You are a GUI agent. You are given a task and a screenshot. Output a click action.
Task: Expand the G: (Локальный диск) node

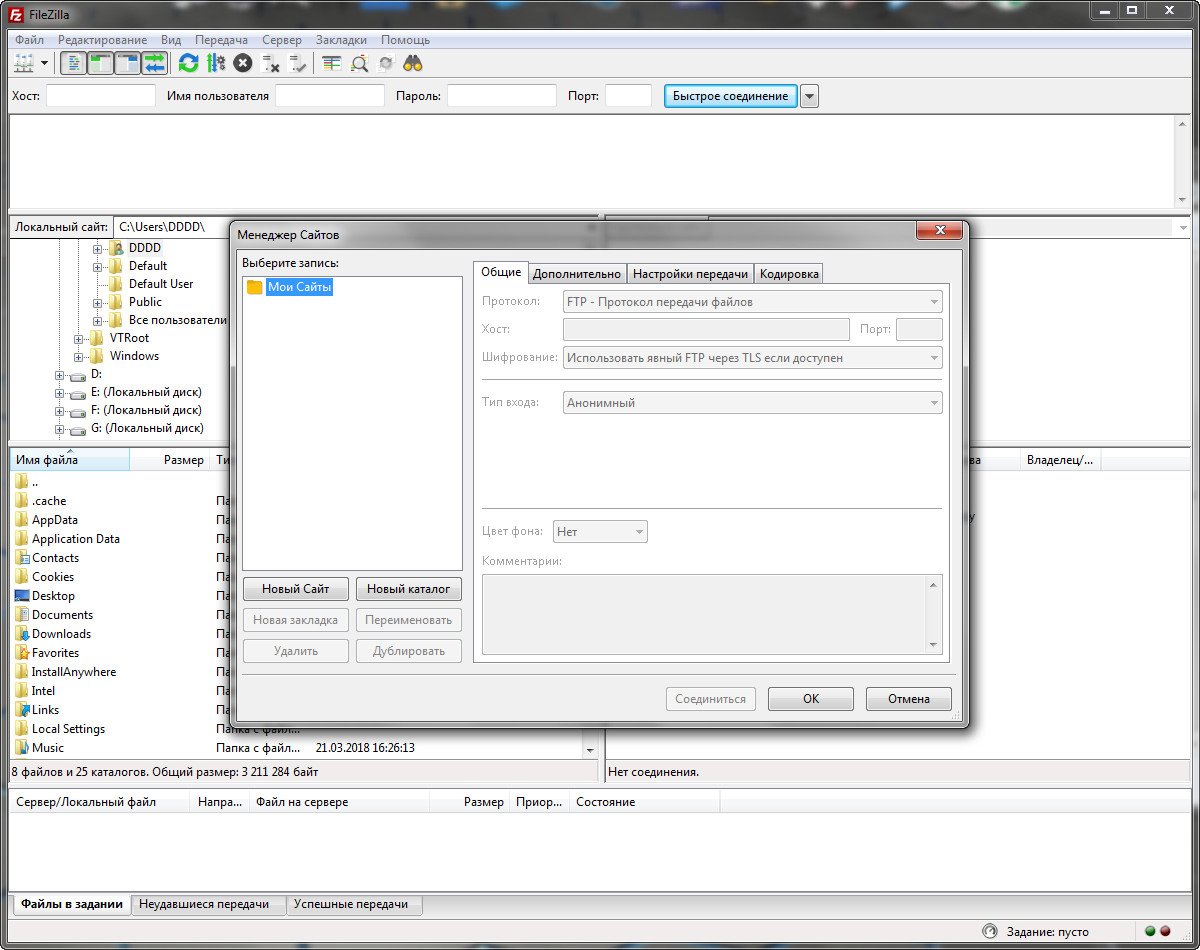coord(60,428)
